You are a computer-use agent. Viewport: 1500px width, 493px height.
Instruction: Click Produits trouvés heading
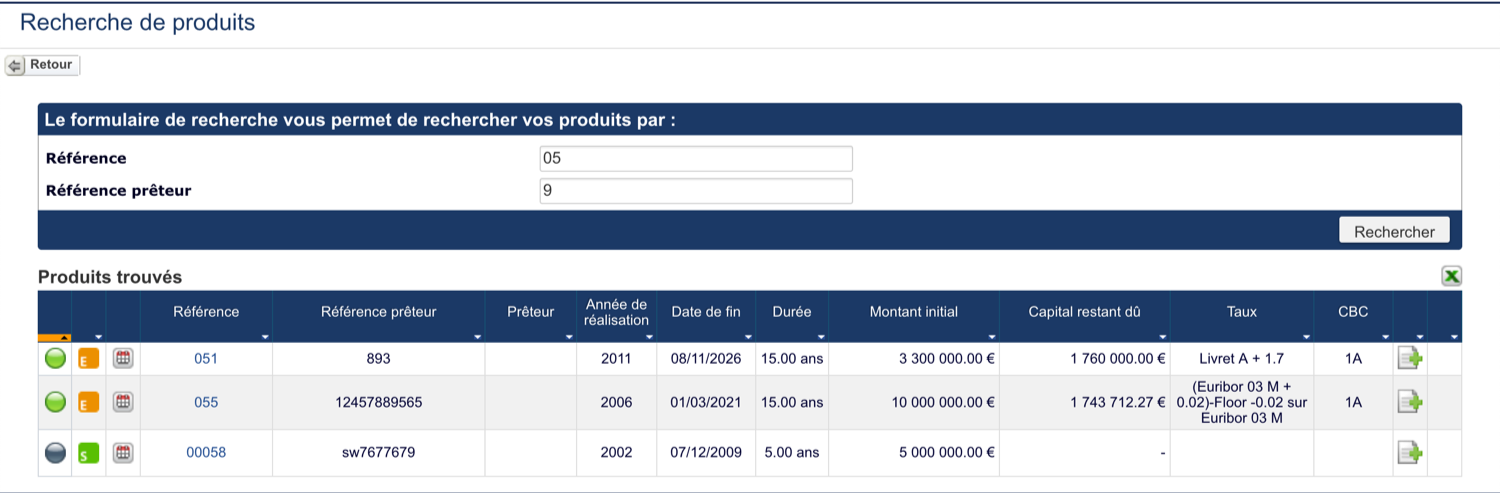click(x=110, y=277)
